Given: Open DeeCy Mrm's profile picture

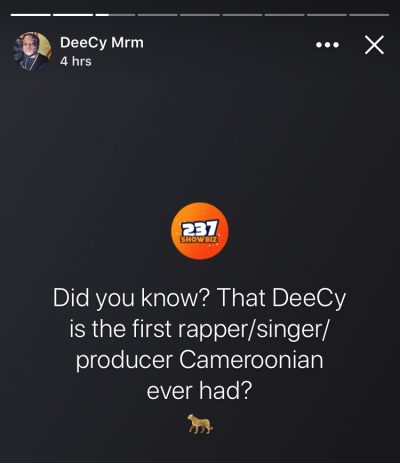Looking at the screenshot, I should point(32,51).
